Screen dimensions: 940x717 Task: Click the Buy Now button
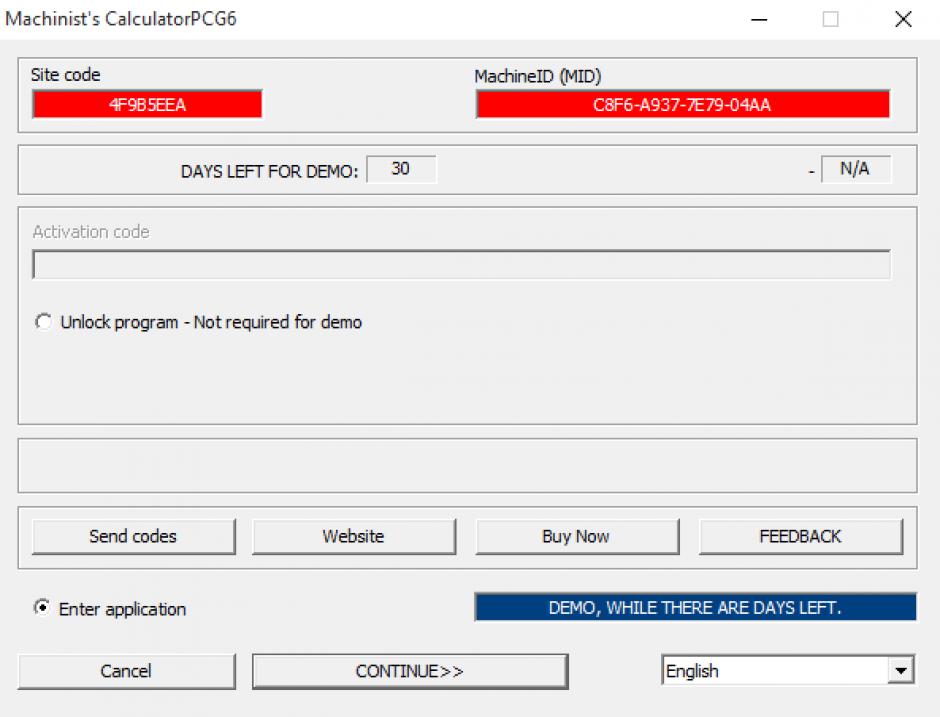coord(577,536)
